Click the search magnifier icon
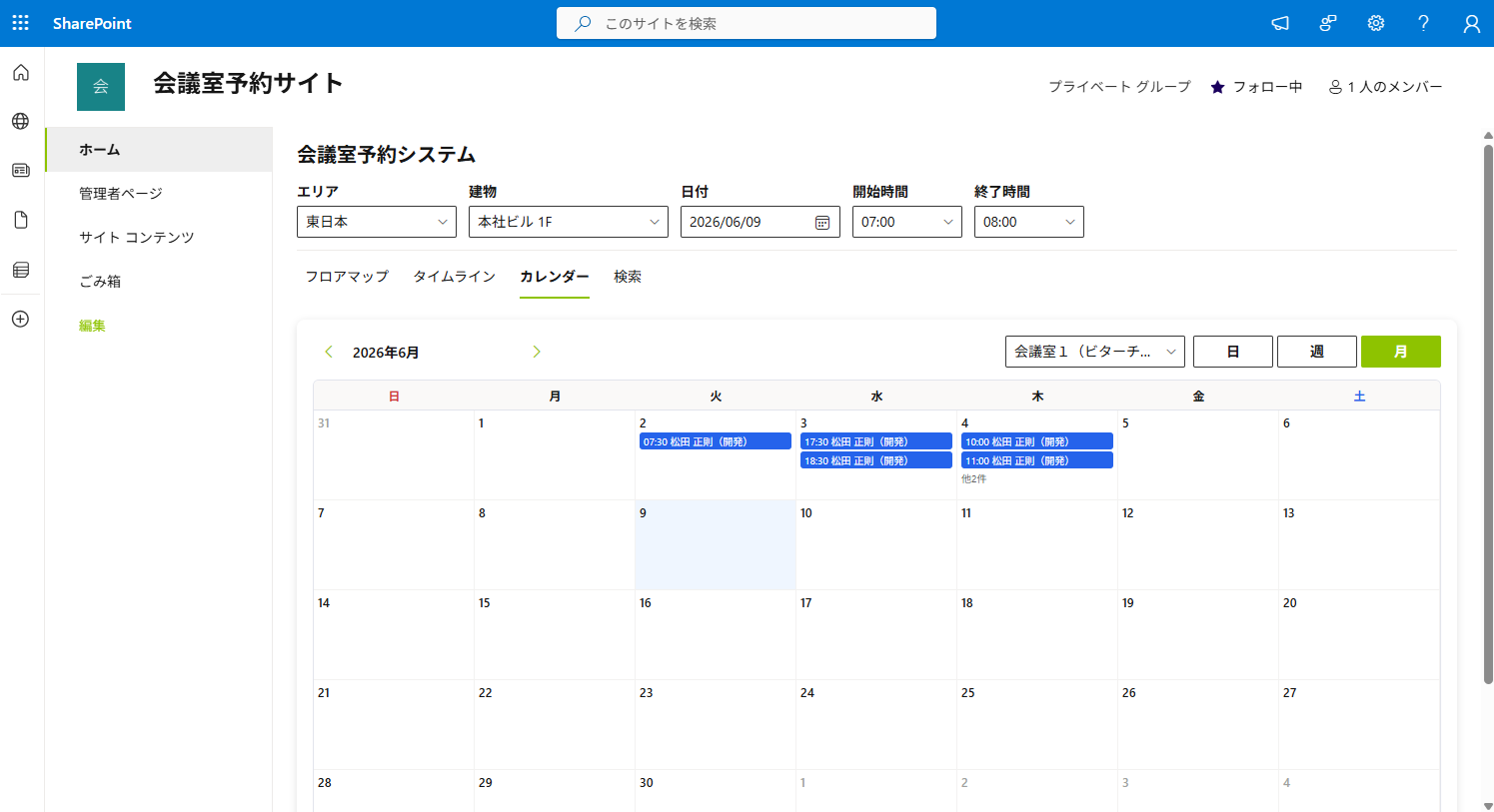1494x812 pixels. (x=583, y=23)
